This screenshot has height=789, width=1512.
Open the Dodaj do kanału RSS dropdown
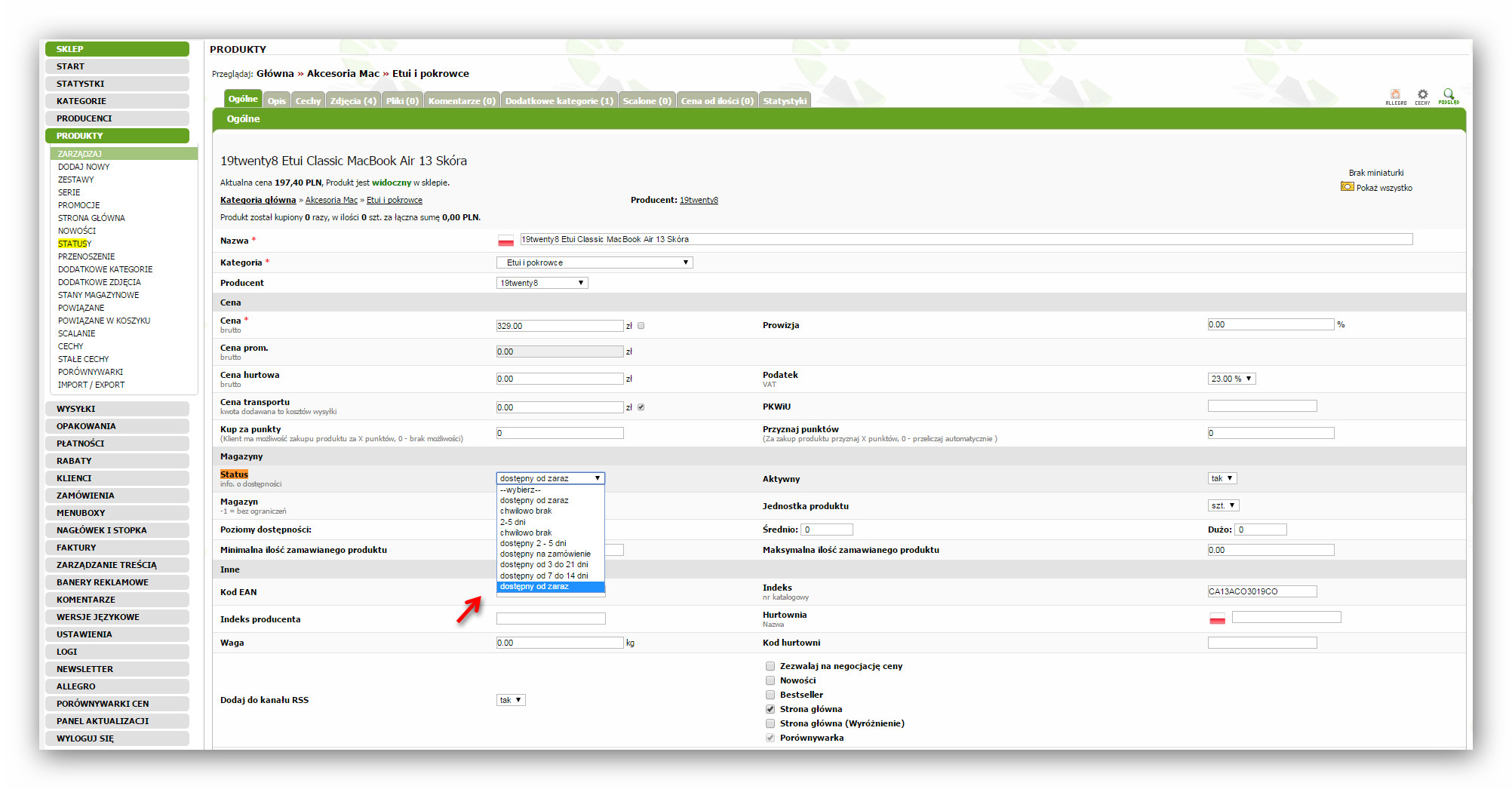coord(511,700)
